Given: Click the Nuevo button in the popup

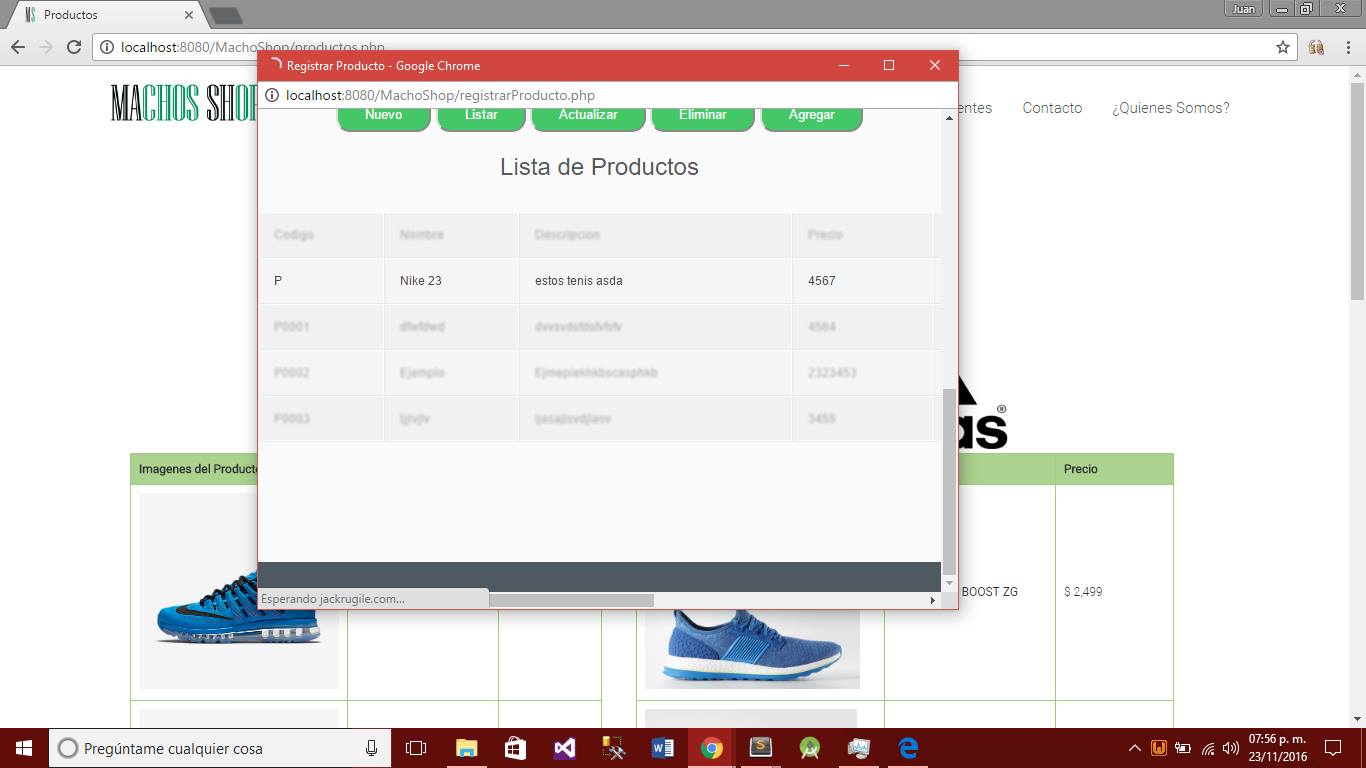Looking at the screenshot, I should point(384,118).
